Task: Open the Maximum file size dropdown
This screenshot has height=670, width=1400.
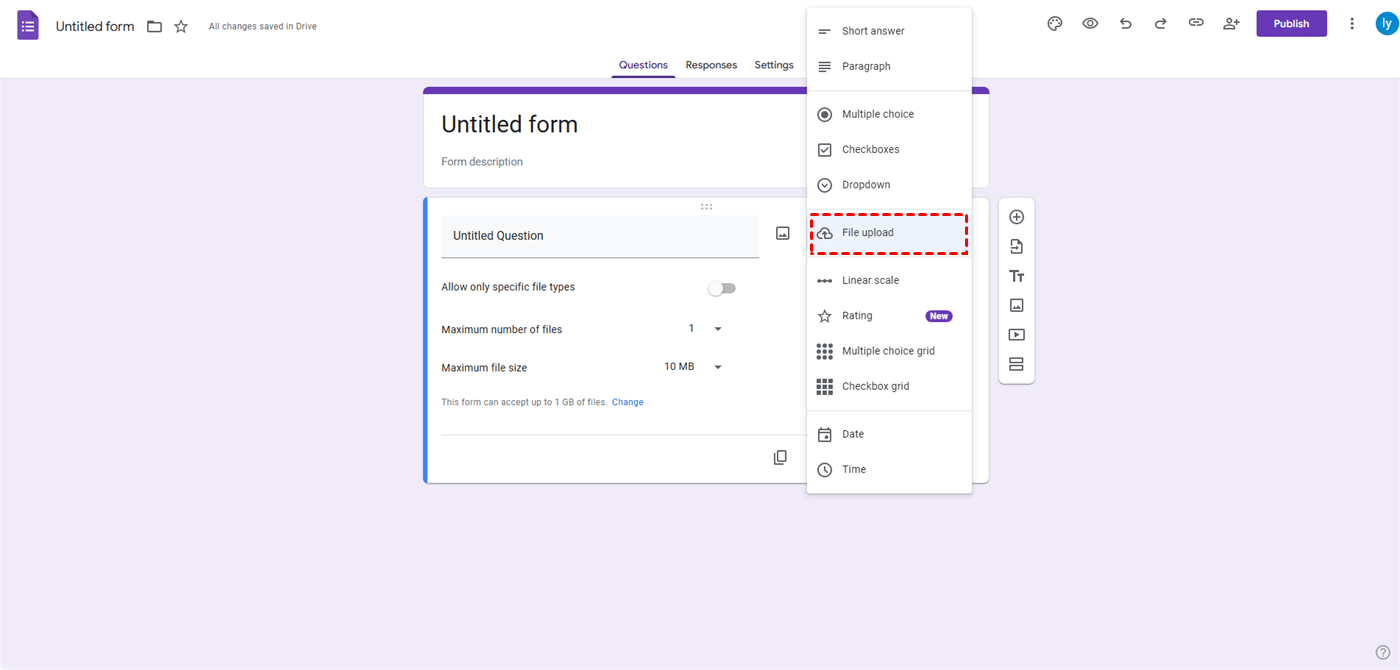Action: point(694,367)
